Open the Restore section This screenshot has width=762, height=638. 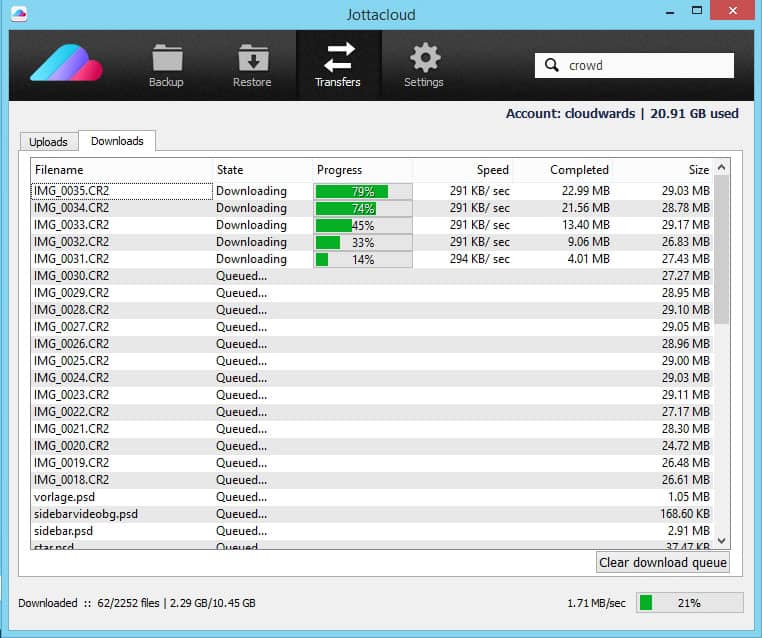pyautogui.click(x=252, y=66)
